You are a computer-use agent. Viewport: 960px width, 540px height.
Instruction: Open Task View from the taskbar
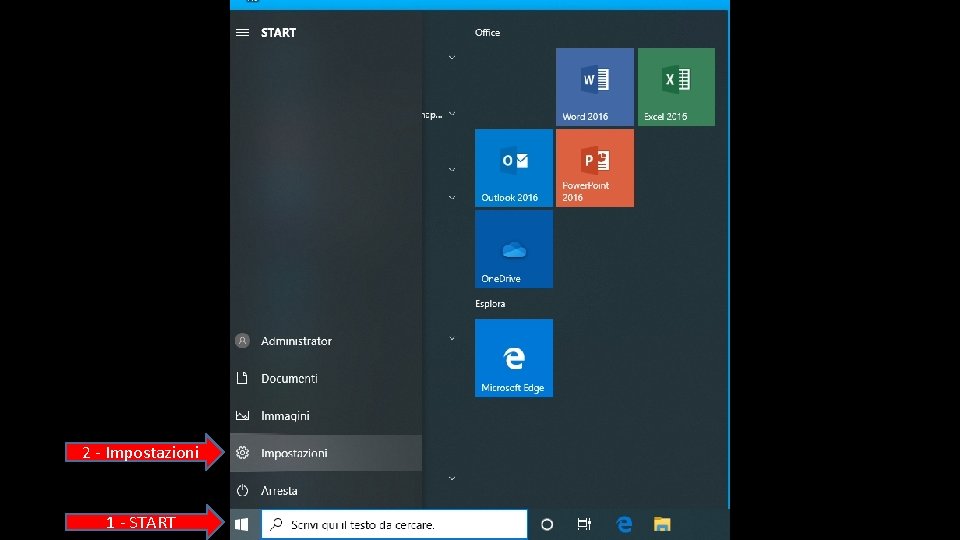click(x=584, y=525)
